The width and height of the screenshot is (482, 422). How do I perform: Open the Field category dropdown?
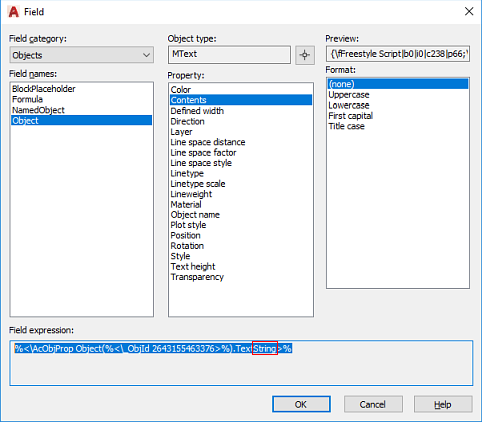click(82, 55)
